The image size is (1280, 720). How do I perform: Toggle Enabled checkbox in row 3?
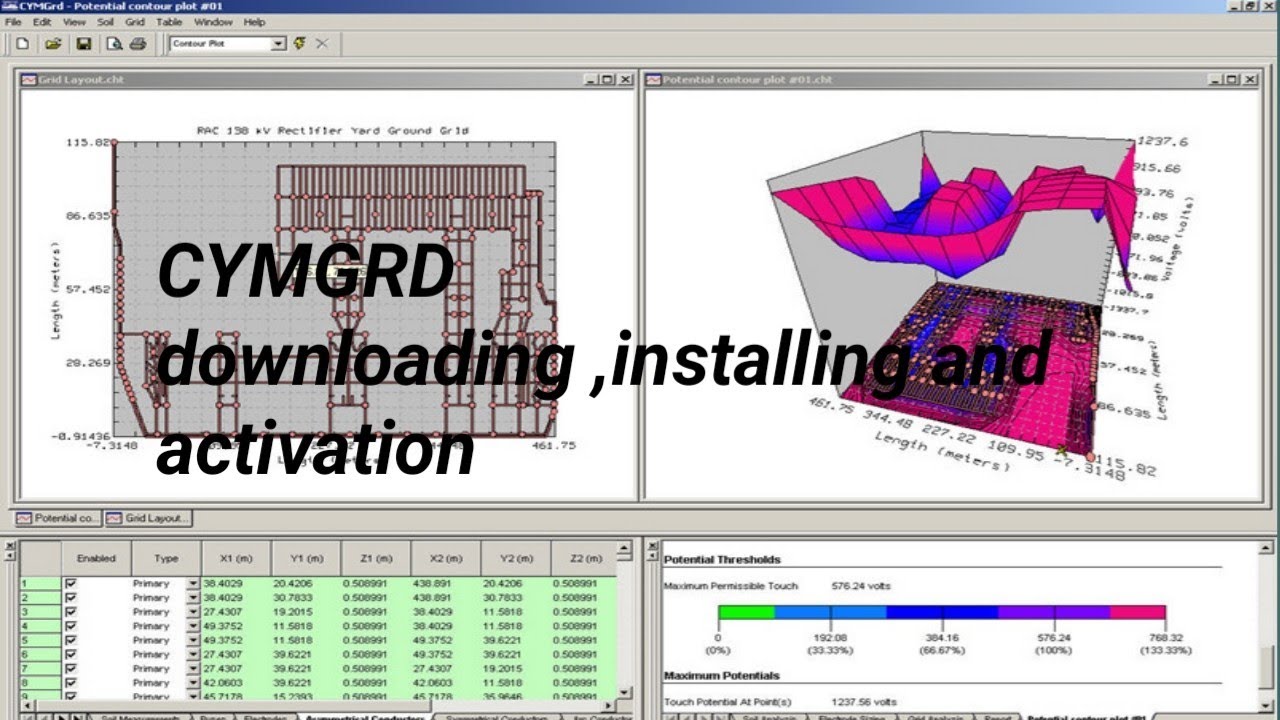pos(70,611)
